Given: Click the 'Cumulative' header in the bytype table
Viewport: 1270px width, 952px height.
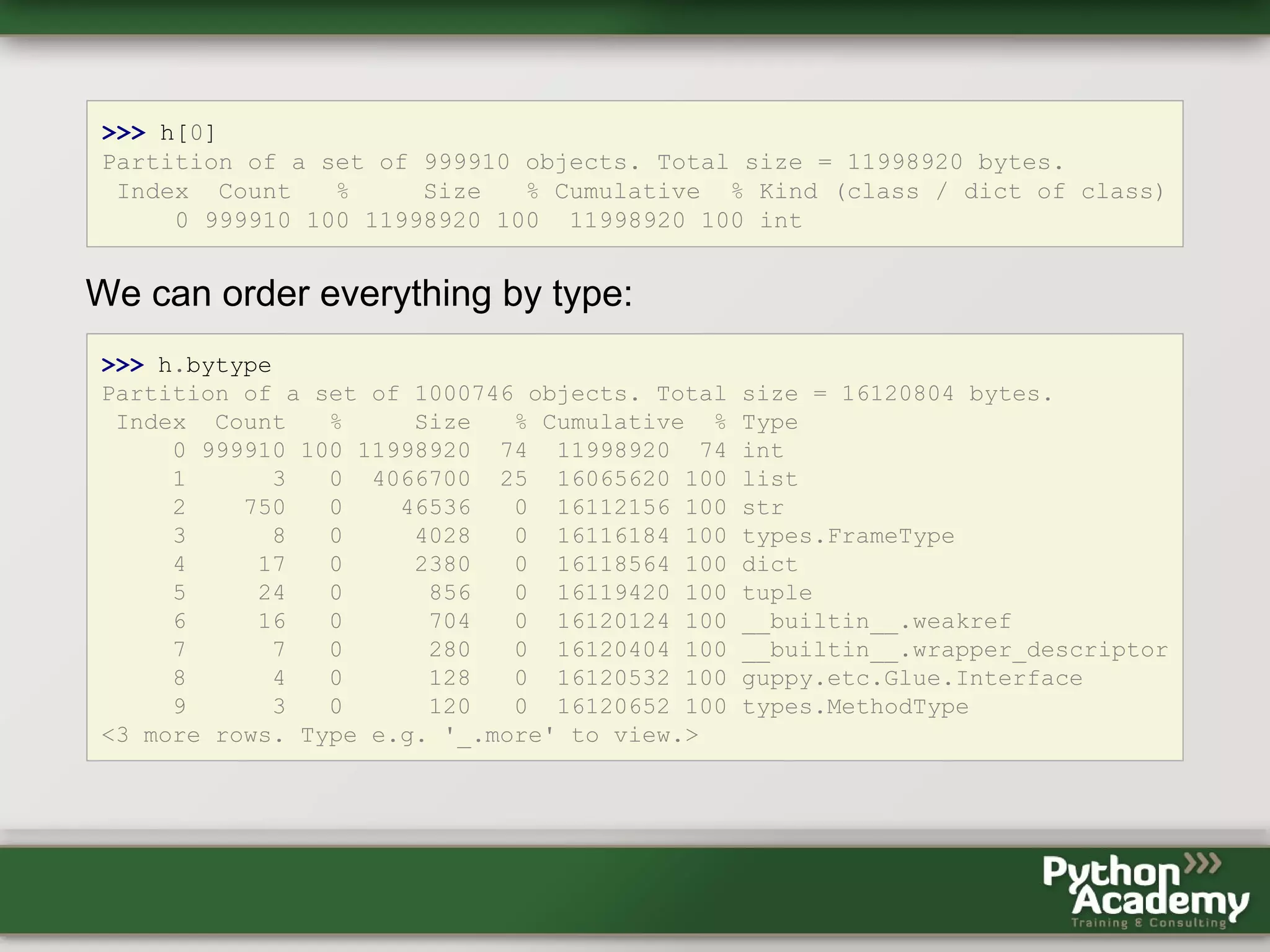Looking at the screenshot, I should (x=613, y=422).
